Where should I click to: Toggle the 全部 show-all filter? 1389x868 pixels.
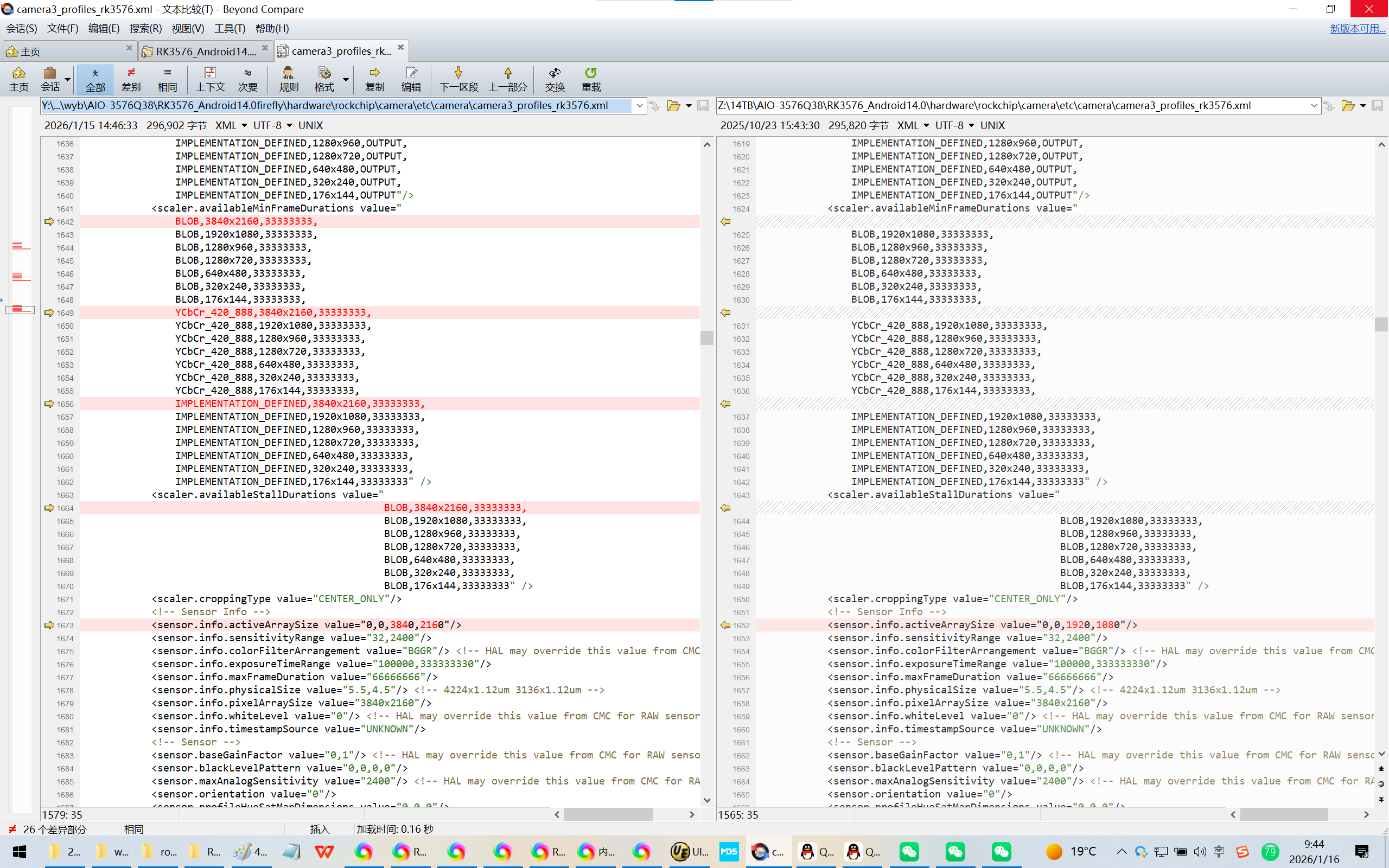(x=95, y=79)
